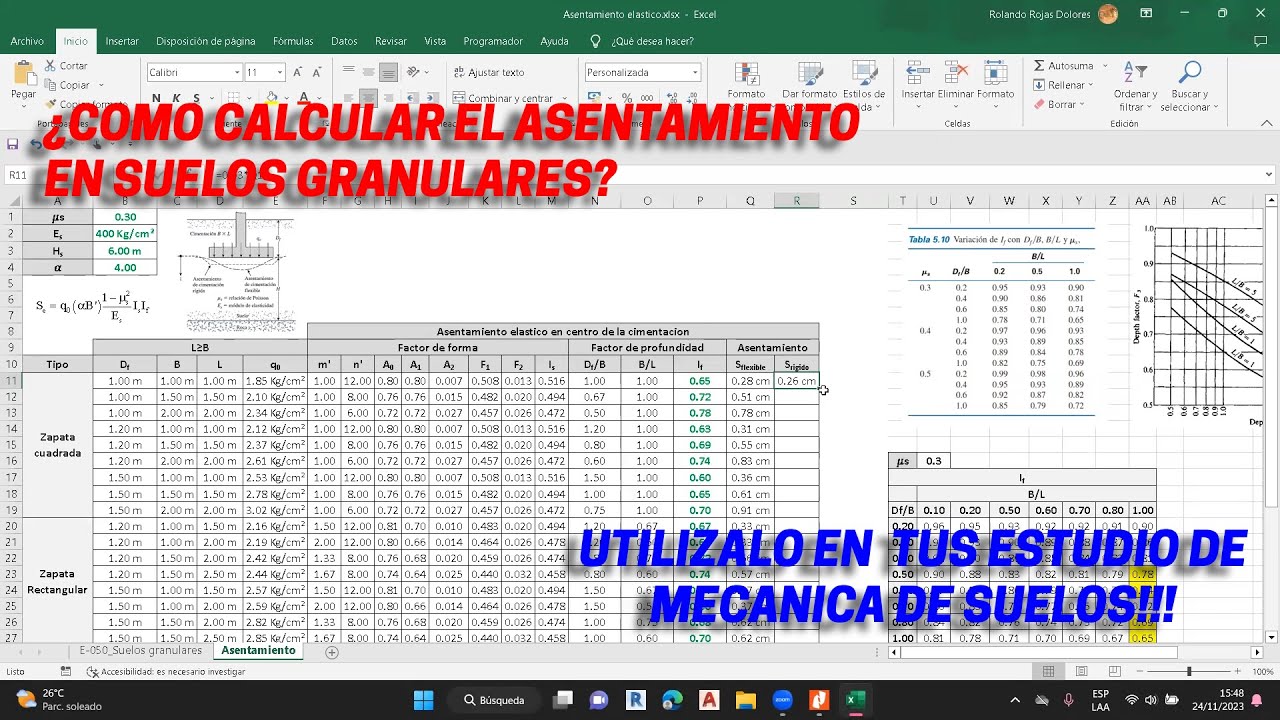Toggle bold N formatting
The width and height of the screenshot is (1280, 720).
(155, 98)
